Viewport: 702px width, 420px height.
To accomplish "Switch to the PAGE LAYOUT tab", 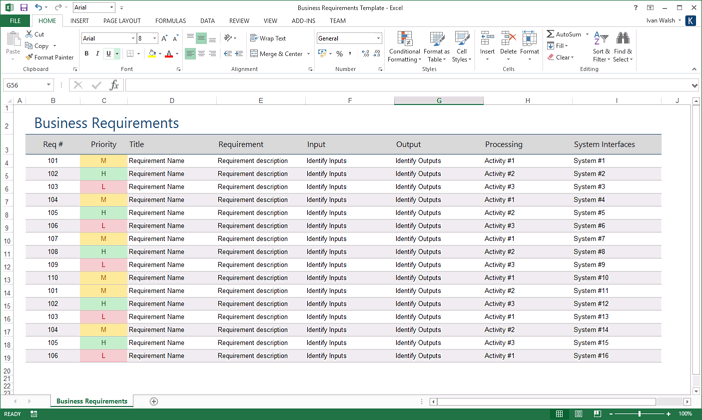I will click(122, 20).
